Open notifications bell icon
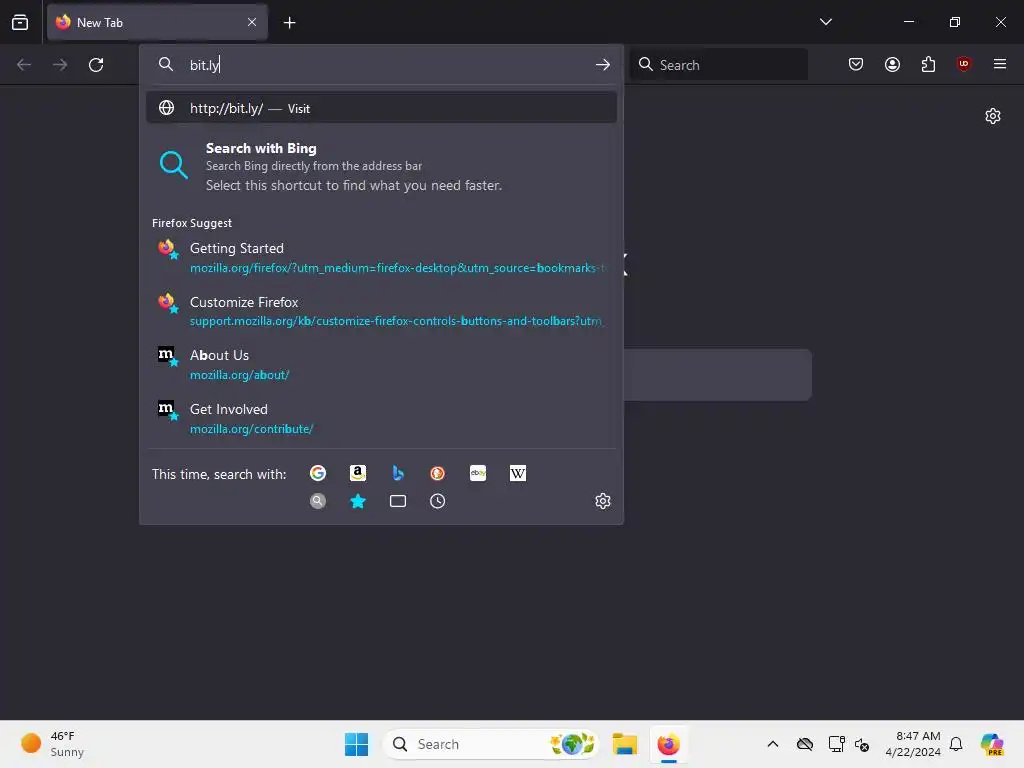Image resolution: width=1024 pixels, height=768 pixels. 956,744
